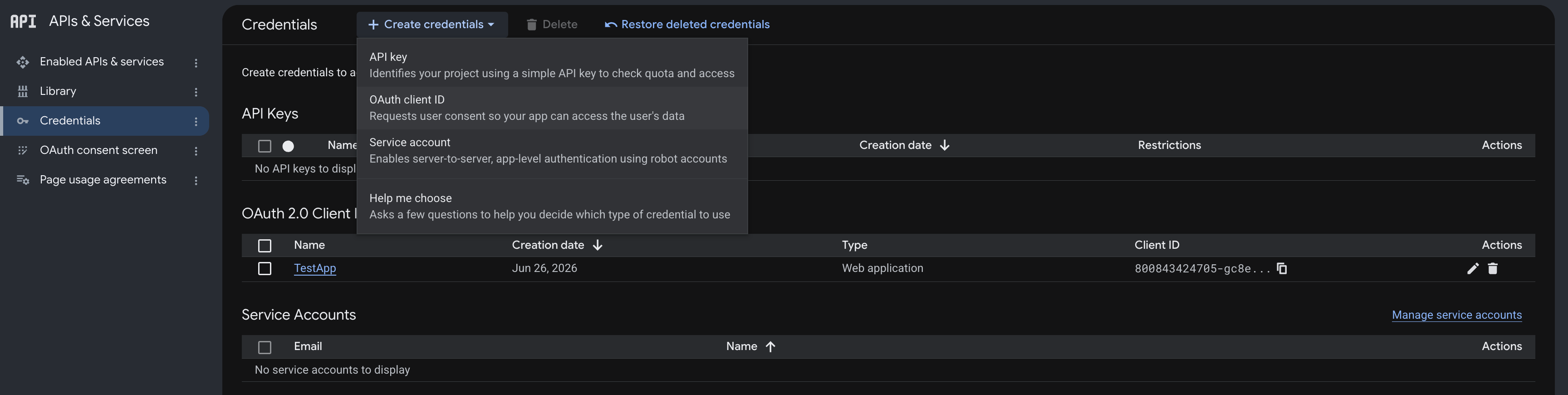Viewport: 1568px width, 395px height.
Task: Open the Library page
Action: [x=58, y=91]
